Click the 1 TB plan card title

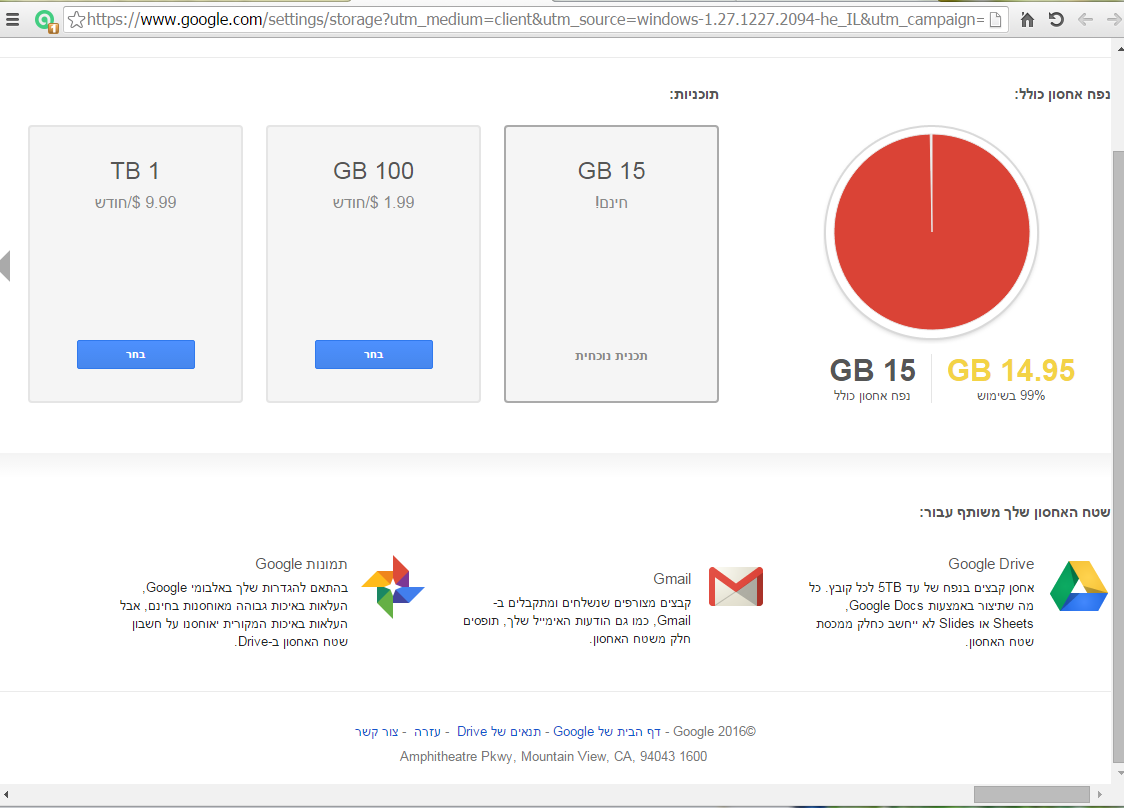pos(135,171)
